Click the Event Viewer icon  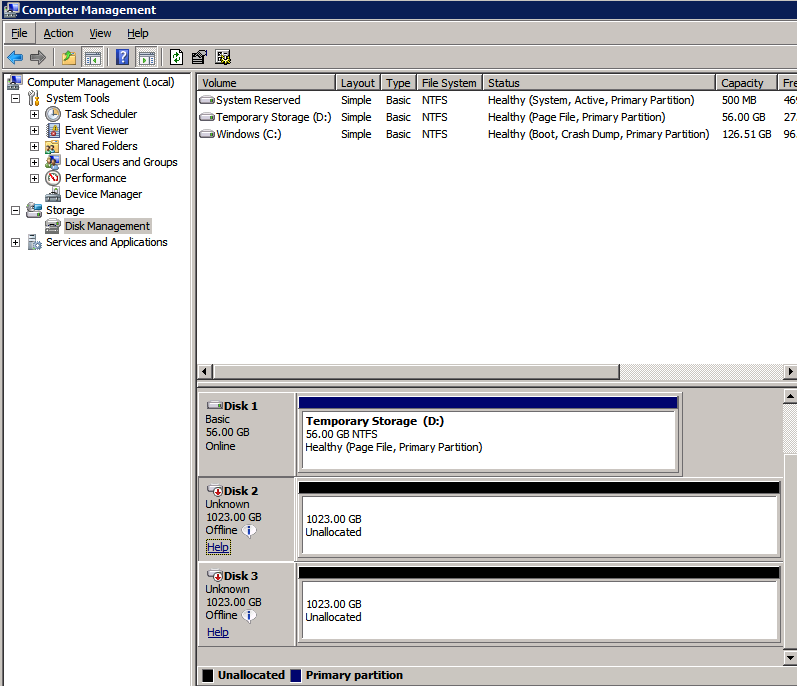point(53,131)
